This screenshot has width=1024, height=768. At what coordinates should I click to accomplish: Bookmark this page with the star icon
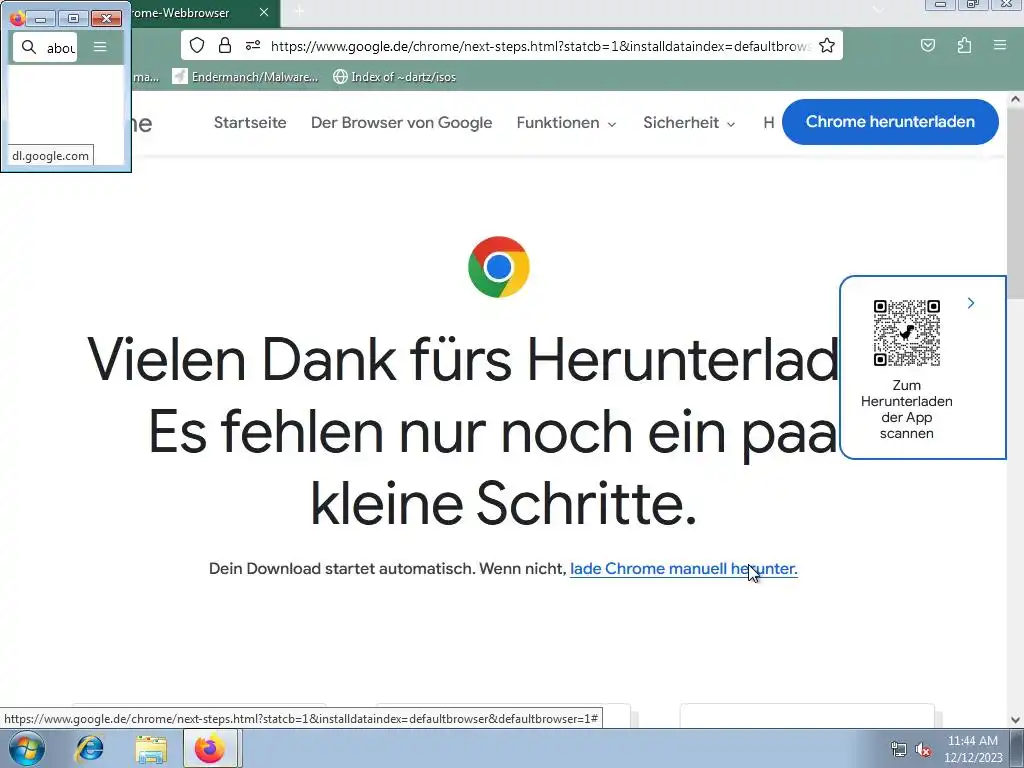click(x=827, y=45)
